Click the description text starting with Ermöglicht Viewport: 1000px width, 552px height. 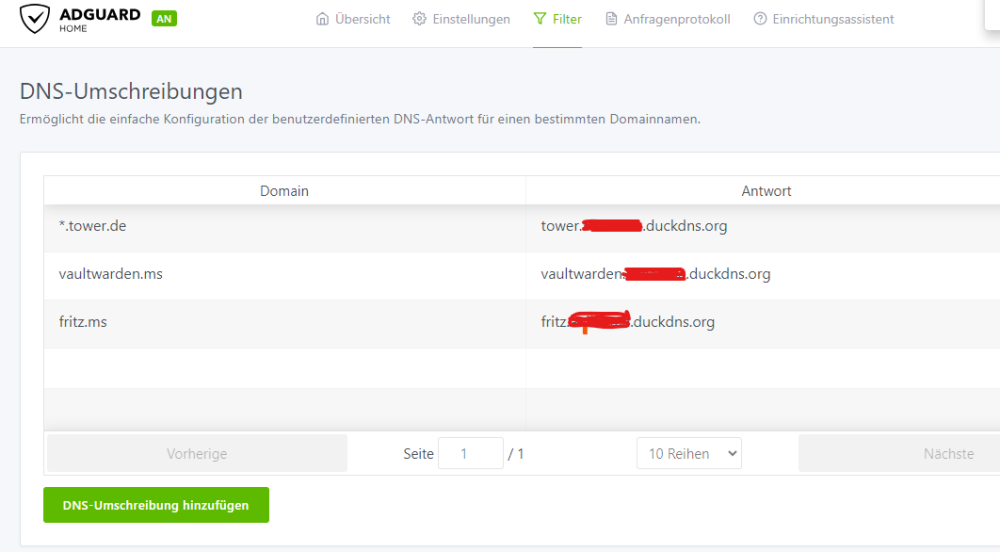tap(360, 119)
